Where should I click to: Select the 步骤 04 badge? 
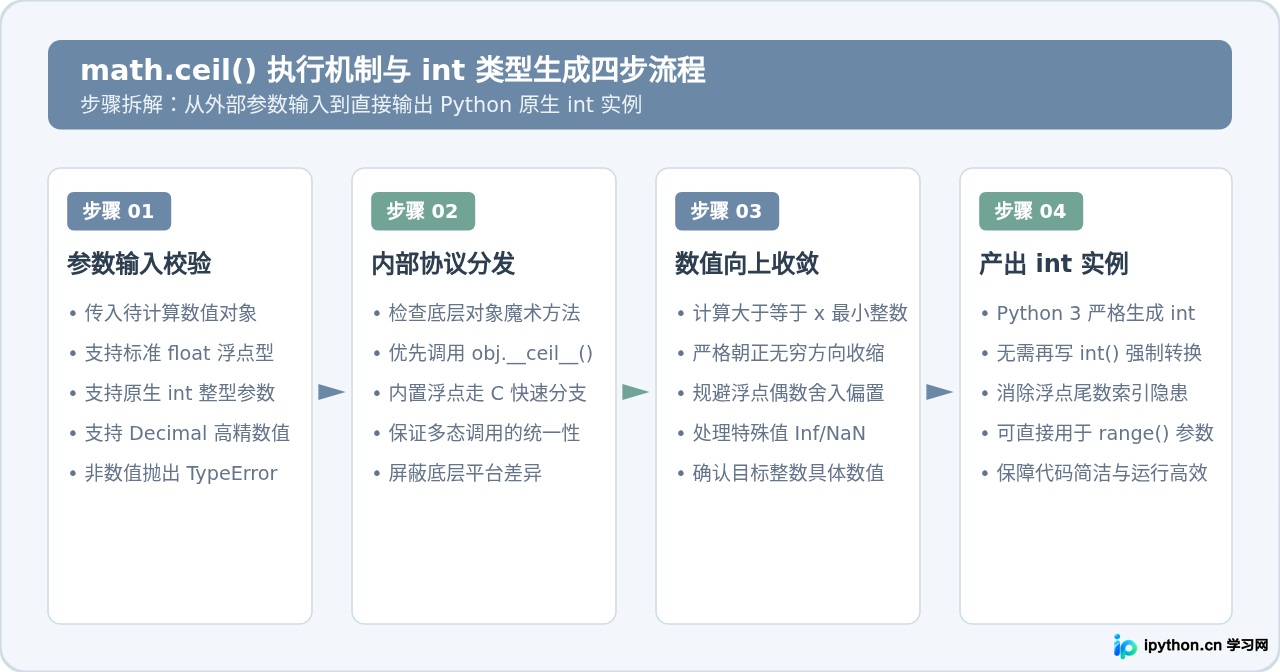(x=1031, y=211)
